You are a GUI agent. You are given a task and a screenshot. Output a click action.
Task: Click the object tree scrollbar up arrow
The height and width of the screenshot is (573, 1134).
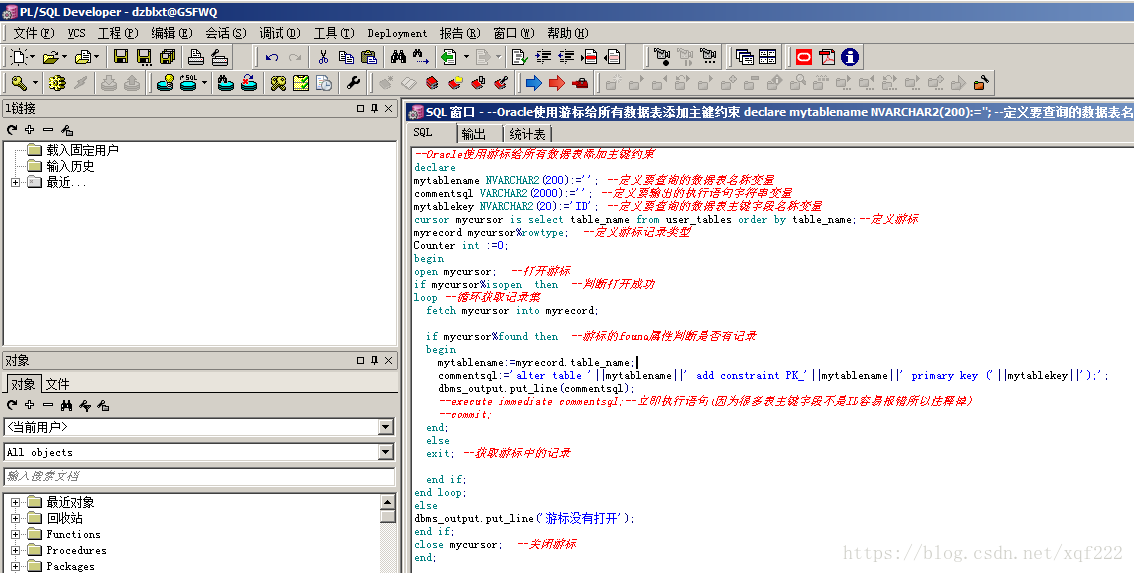tap(388, 501)
